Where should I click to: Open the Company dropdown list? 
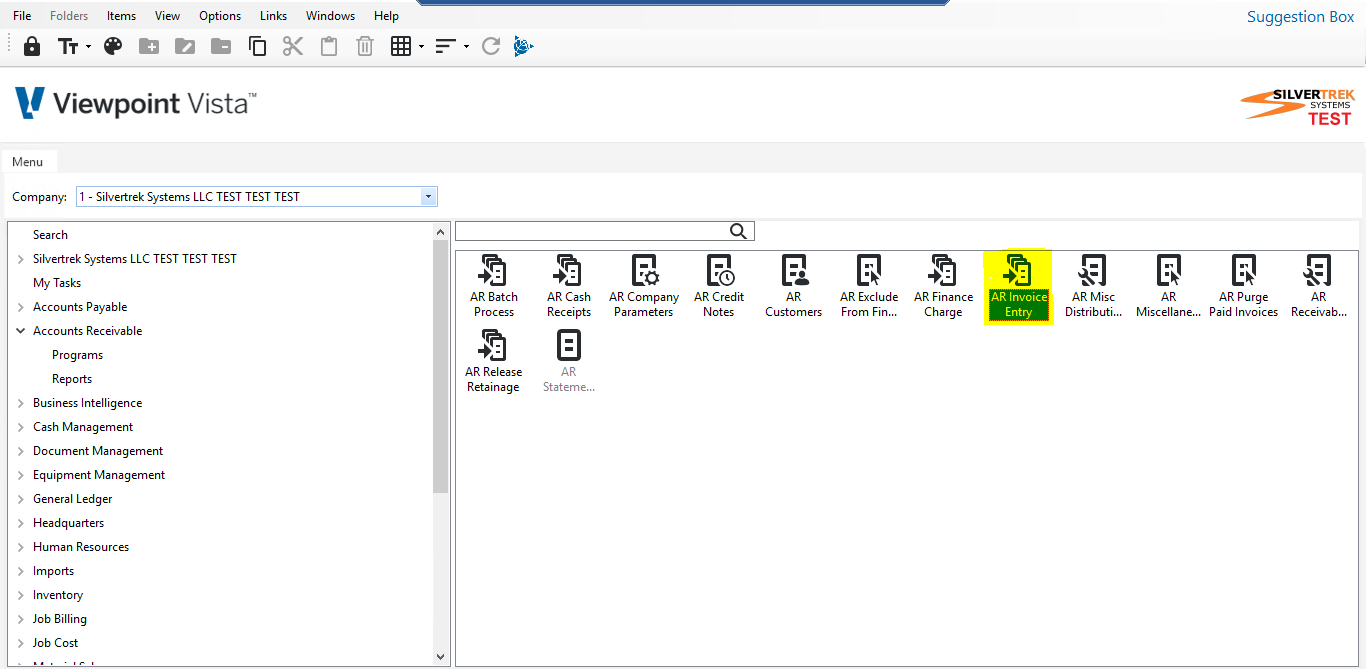(429, 197)
